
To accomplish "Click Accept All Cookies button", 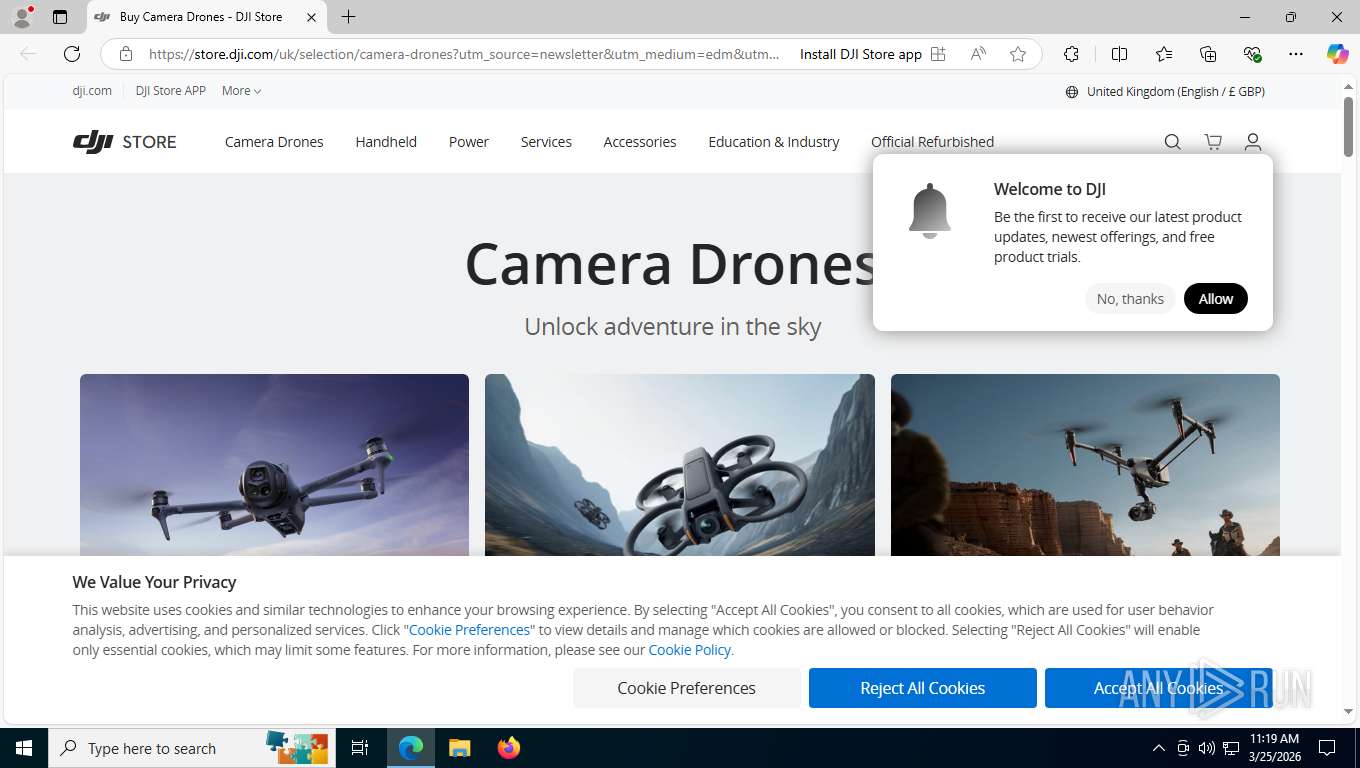I will pos(1158,688).
